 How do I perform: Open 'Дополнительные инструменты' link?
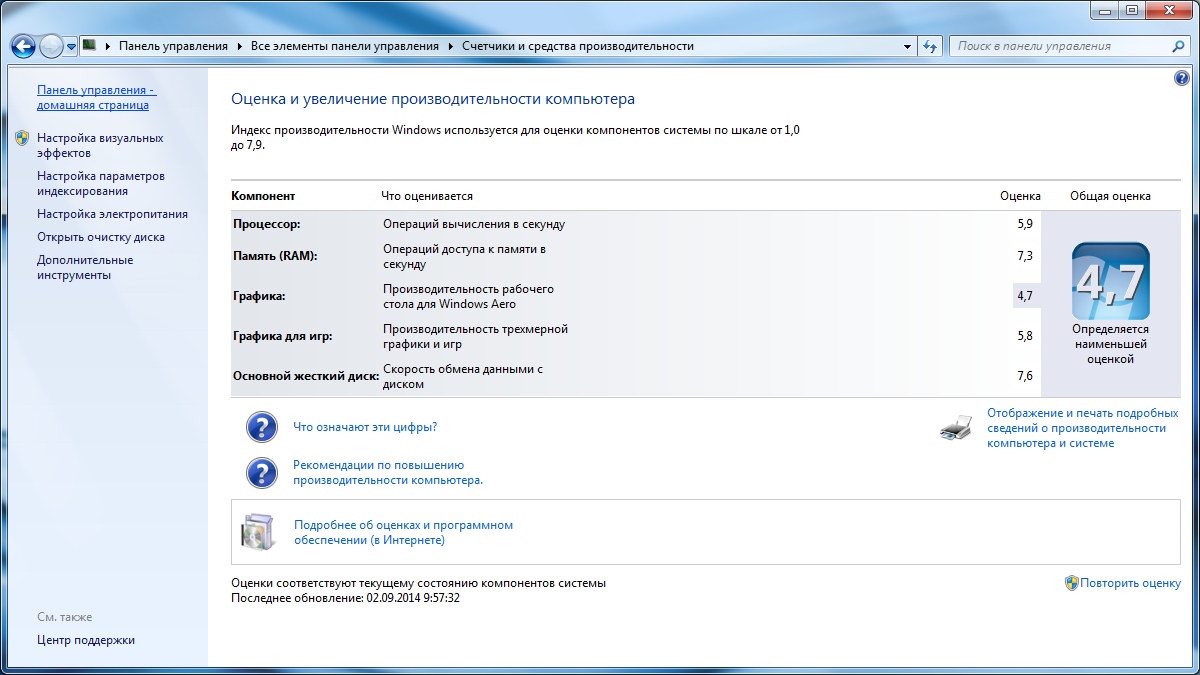click(x=85, y=267)
